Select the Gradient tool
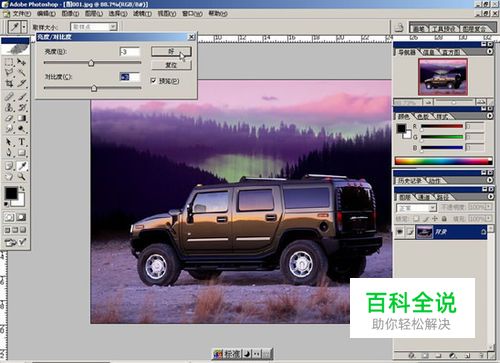 (x=22, y=118)
